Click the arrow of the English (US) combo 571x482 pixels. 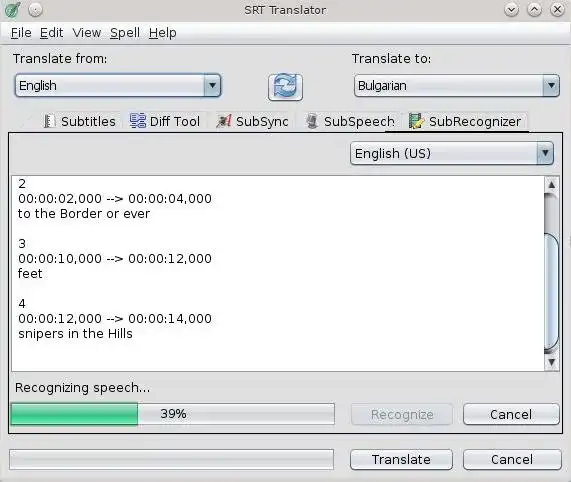pyautogui.click(x=545, y=153)
